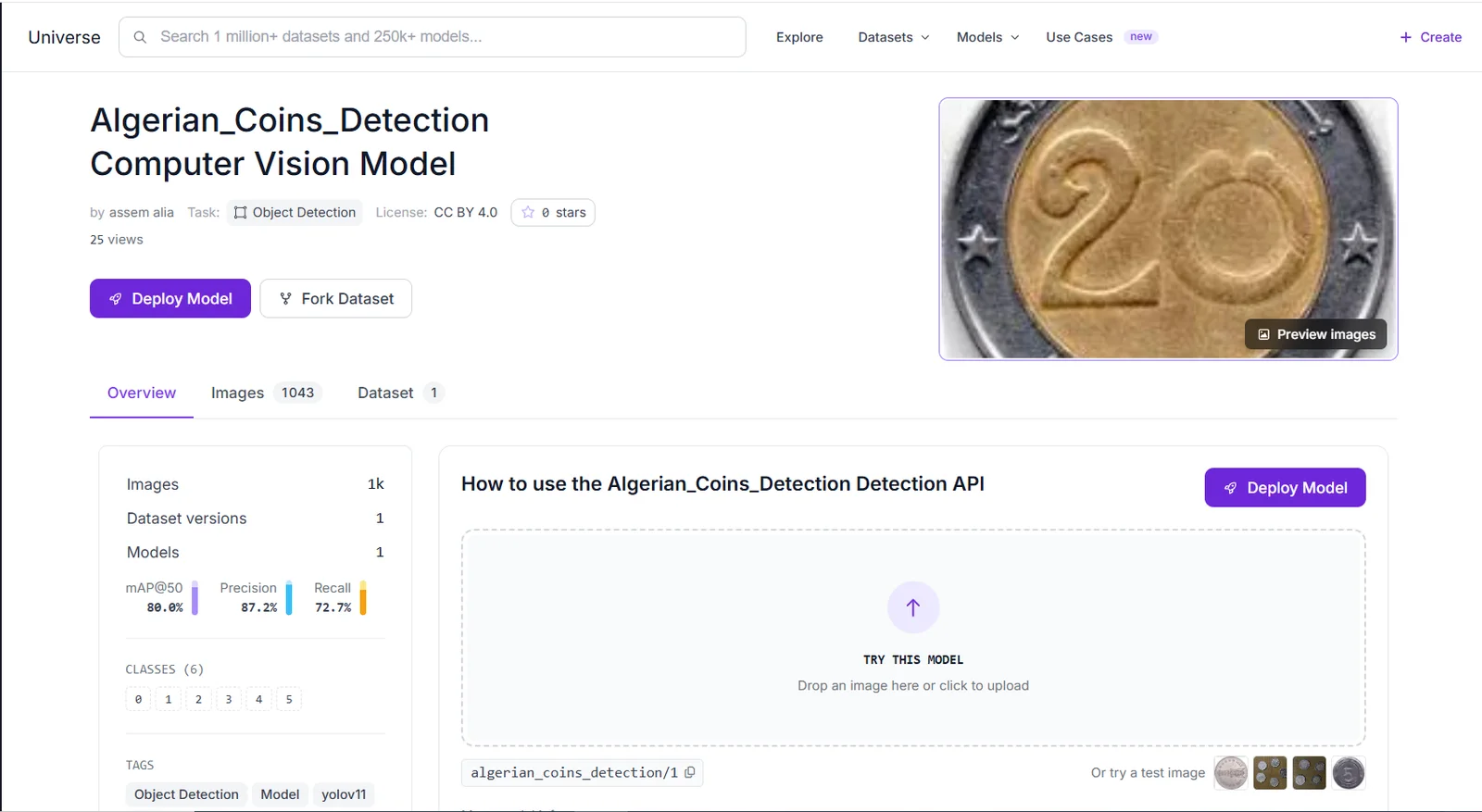Click the Precision blue metric bar
The height and width of the screenshot is (812, 1482).
289,598
